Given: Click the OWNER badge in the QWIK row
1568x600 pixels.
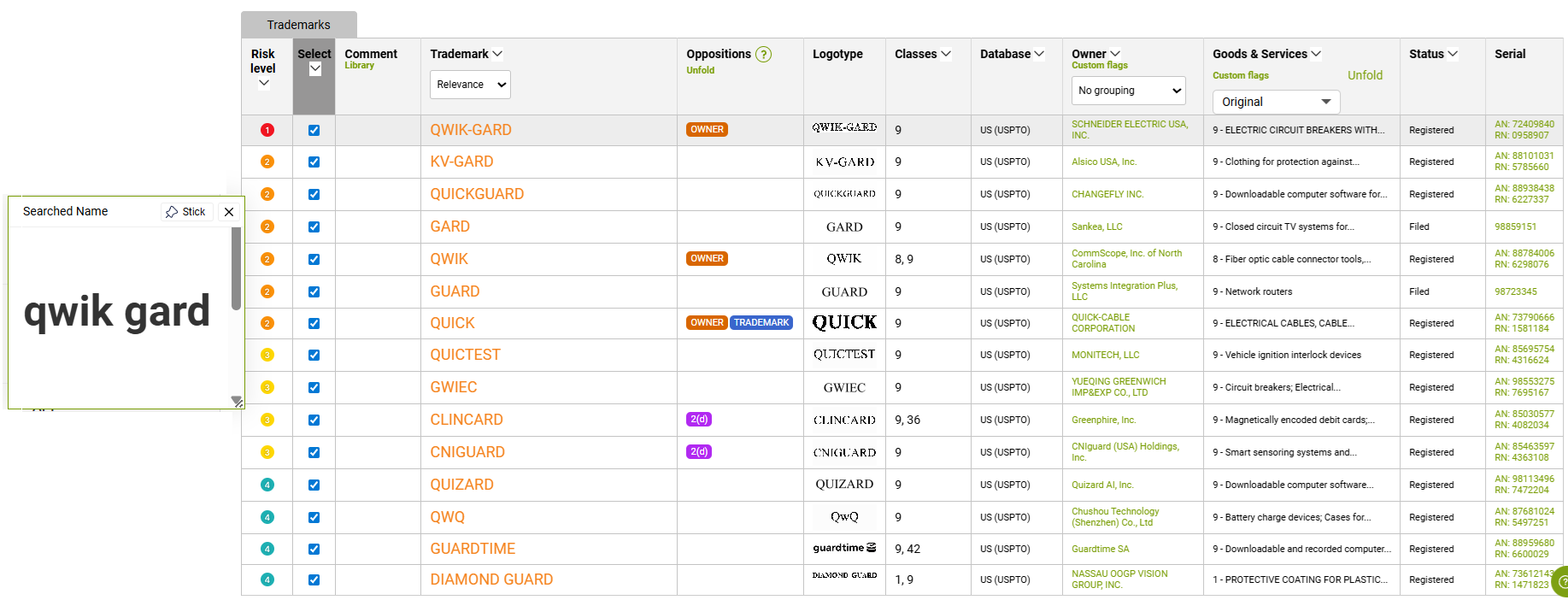Looking at the screenshot, I should [x=707, y=258].
